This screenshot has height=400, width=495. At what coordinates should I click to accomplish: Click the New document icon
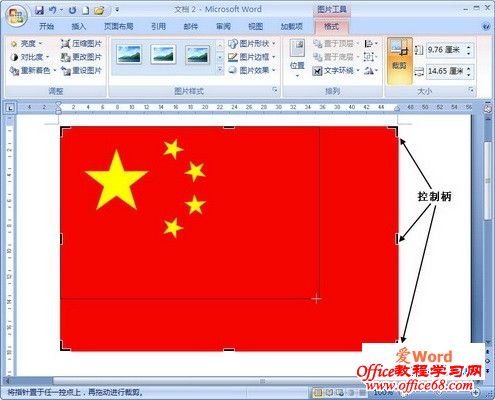[85, 10]
